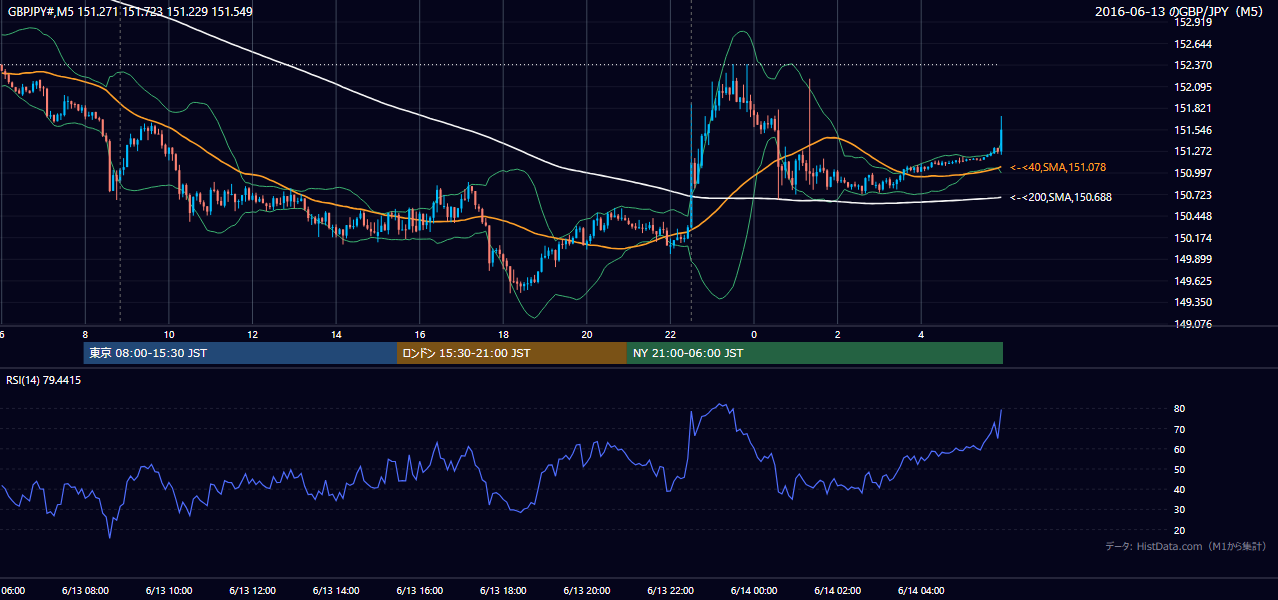This screenshot has width=1278, height=600.
Task: Click the 6/13 16:00 bottom date label
Action: click(x=419, y=590)
